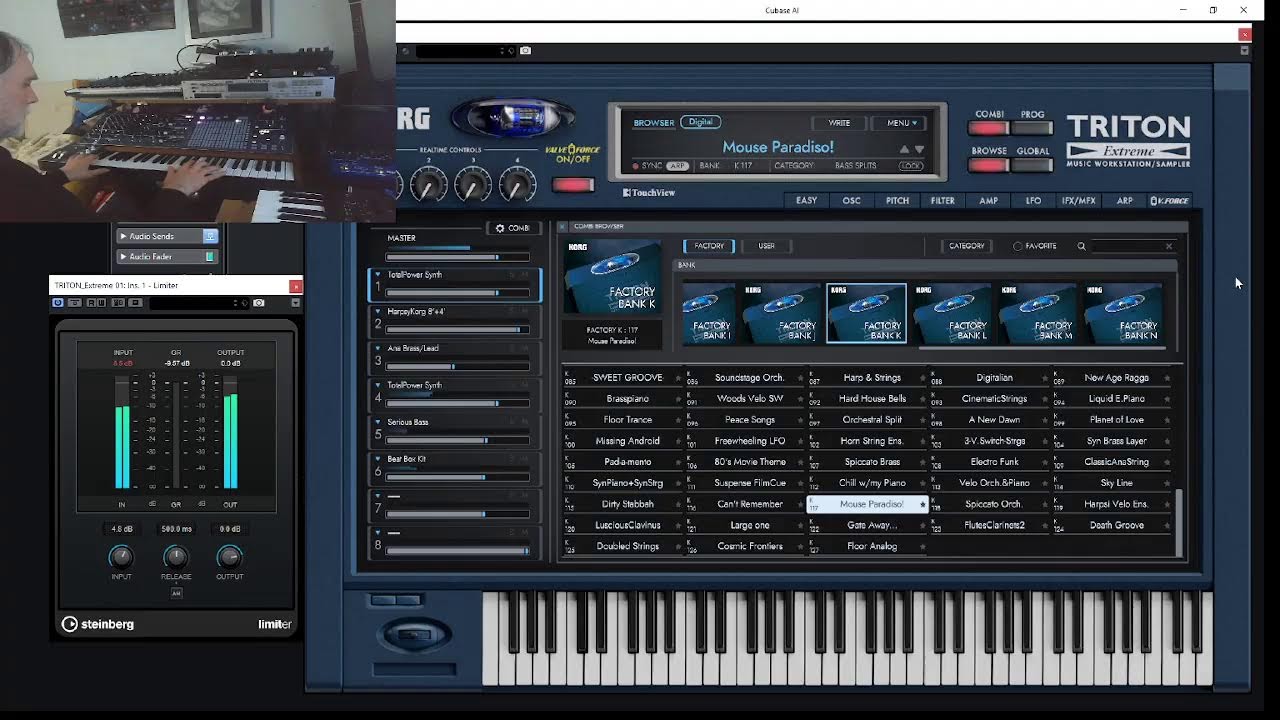Select the Death Groove combi
The image size is (1280, 720).
pos(1111,525)
